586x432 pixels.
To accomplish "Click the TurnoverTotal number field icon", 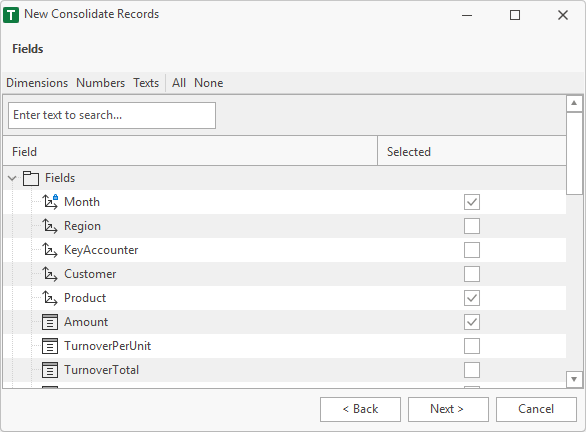I will [x=50, y=370].
